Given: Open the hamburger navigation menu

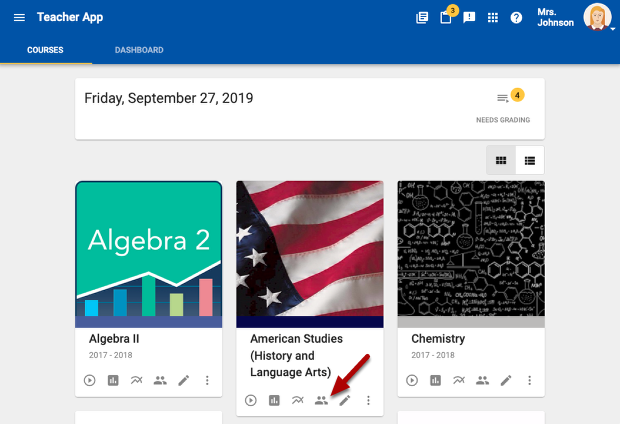Looking at the screenshot, I should coord(20,18).
